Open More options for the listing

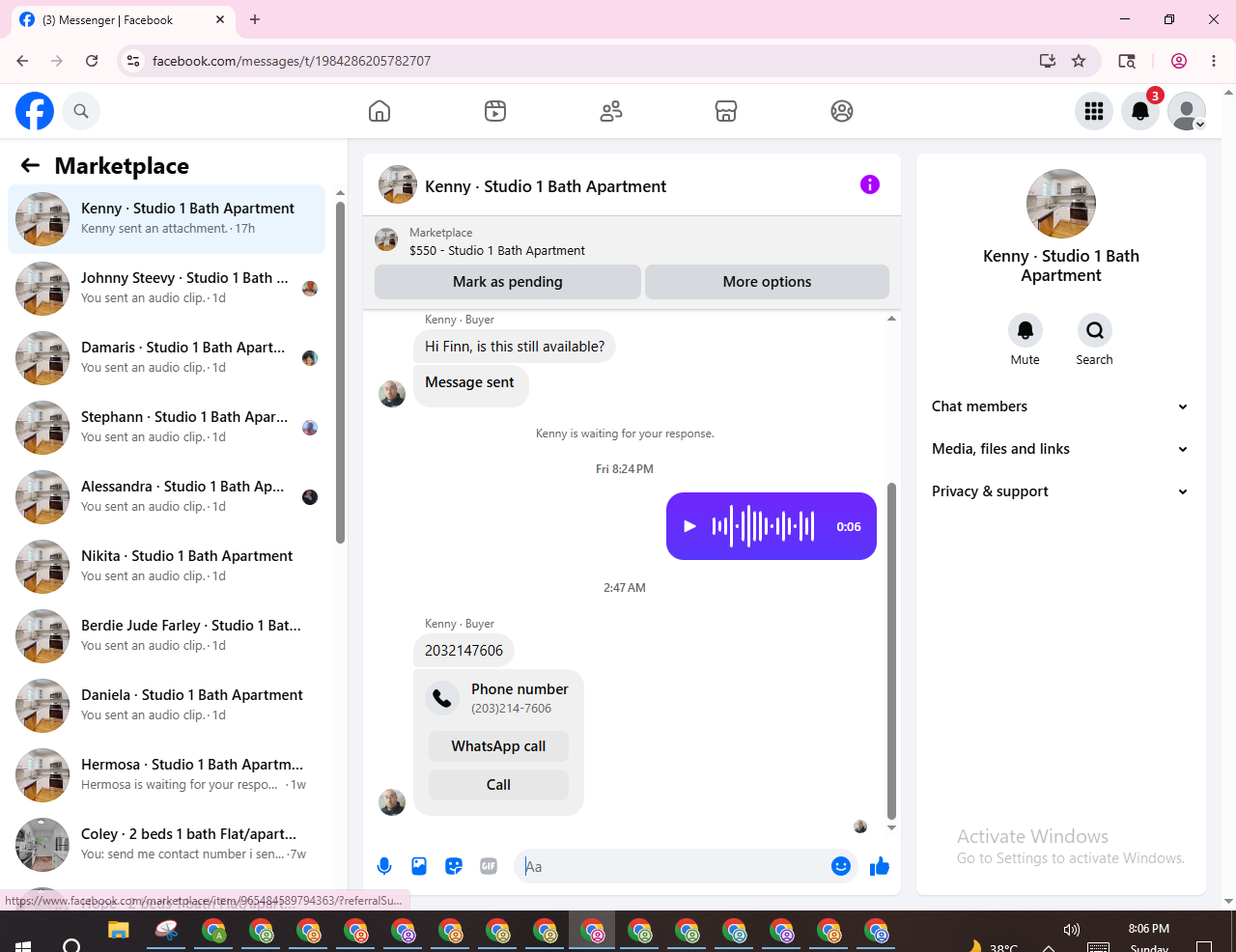(767, 282)
